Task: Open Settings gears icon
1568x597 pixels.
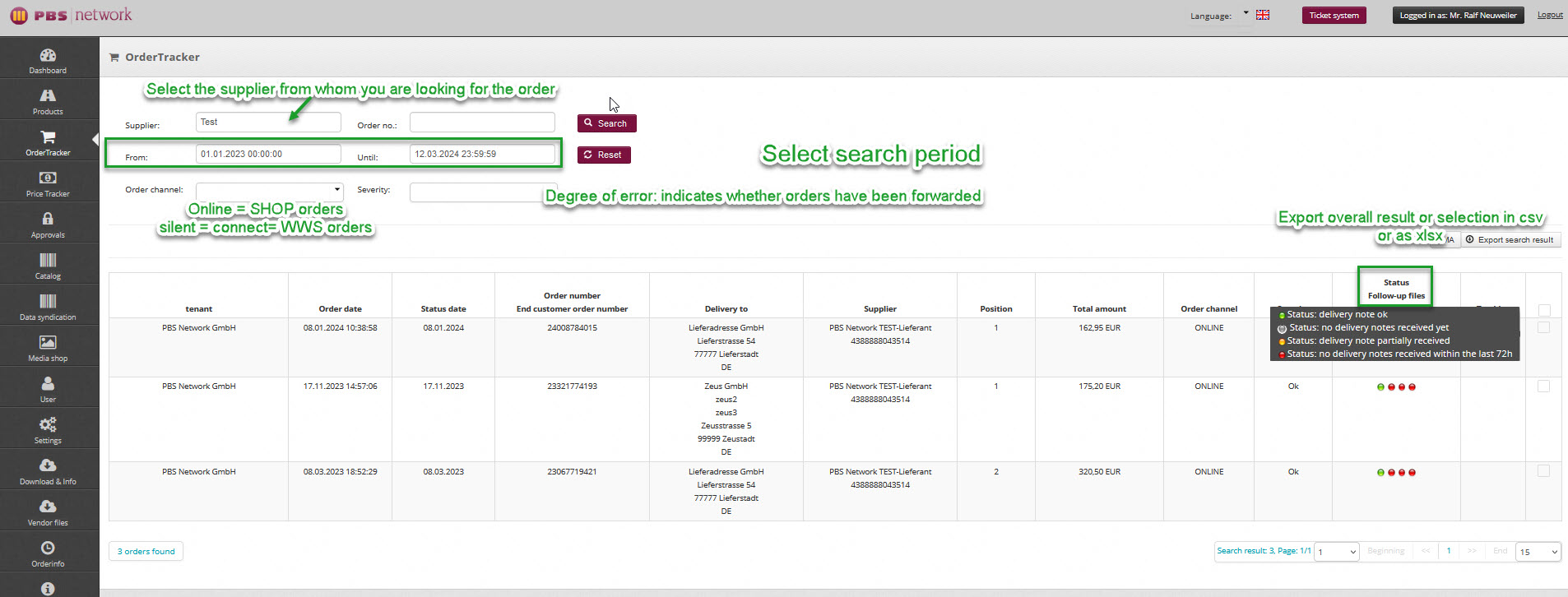Action: point(48,424)
